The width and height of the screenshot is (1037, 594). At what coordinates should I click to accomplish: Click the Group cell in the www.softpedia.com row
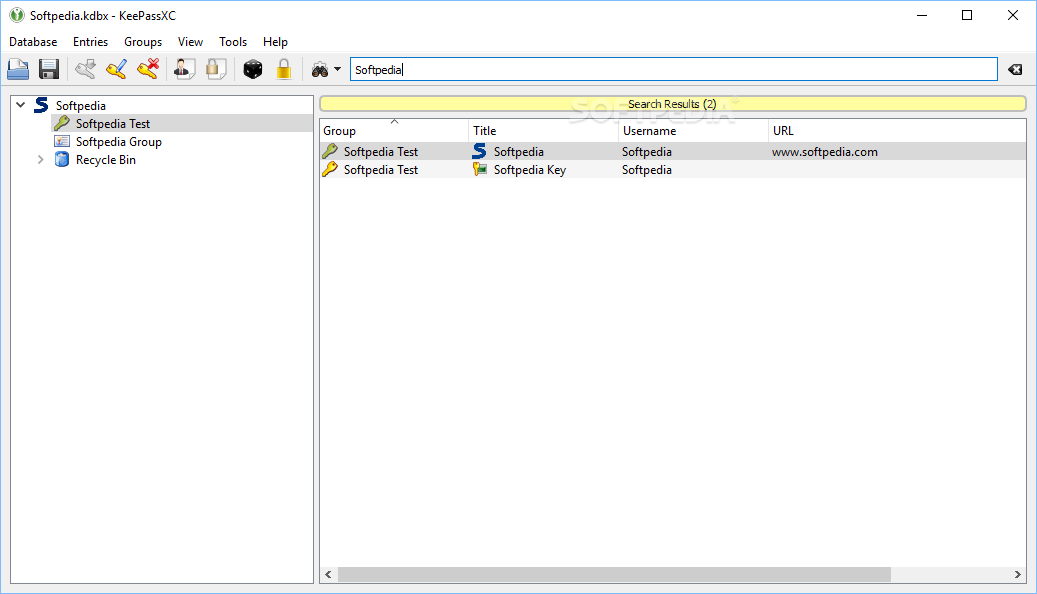(381, 151)
